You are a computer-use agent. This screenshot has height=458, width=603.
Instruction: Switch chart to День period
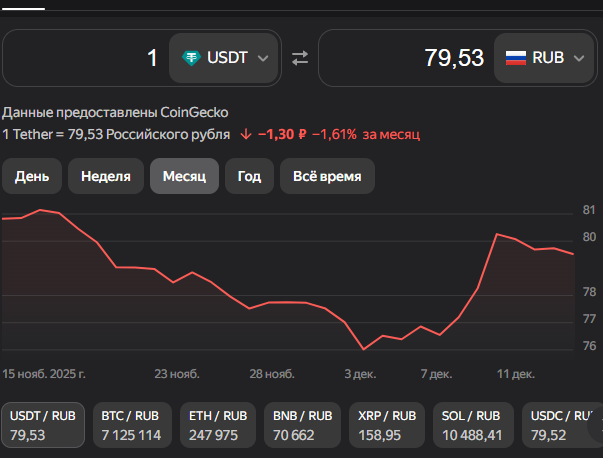32,176
